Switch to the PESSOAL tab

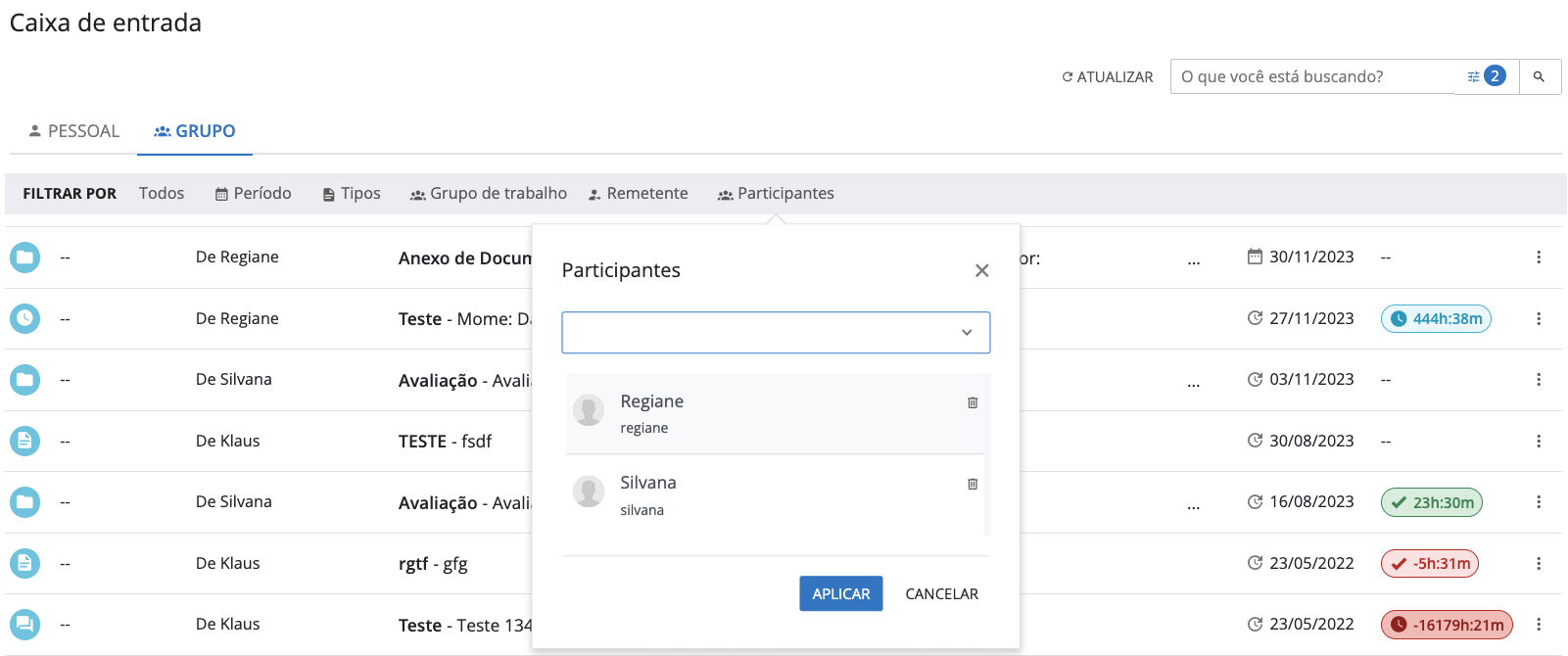coord(74,131)
